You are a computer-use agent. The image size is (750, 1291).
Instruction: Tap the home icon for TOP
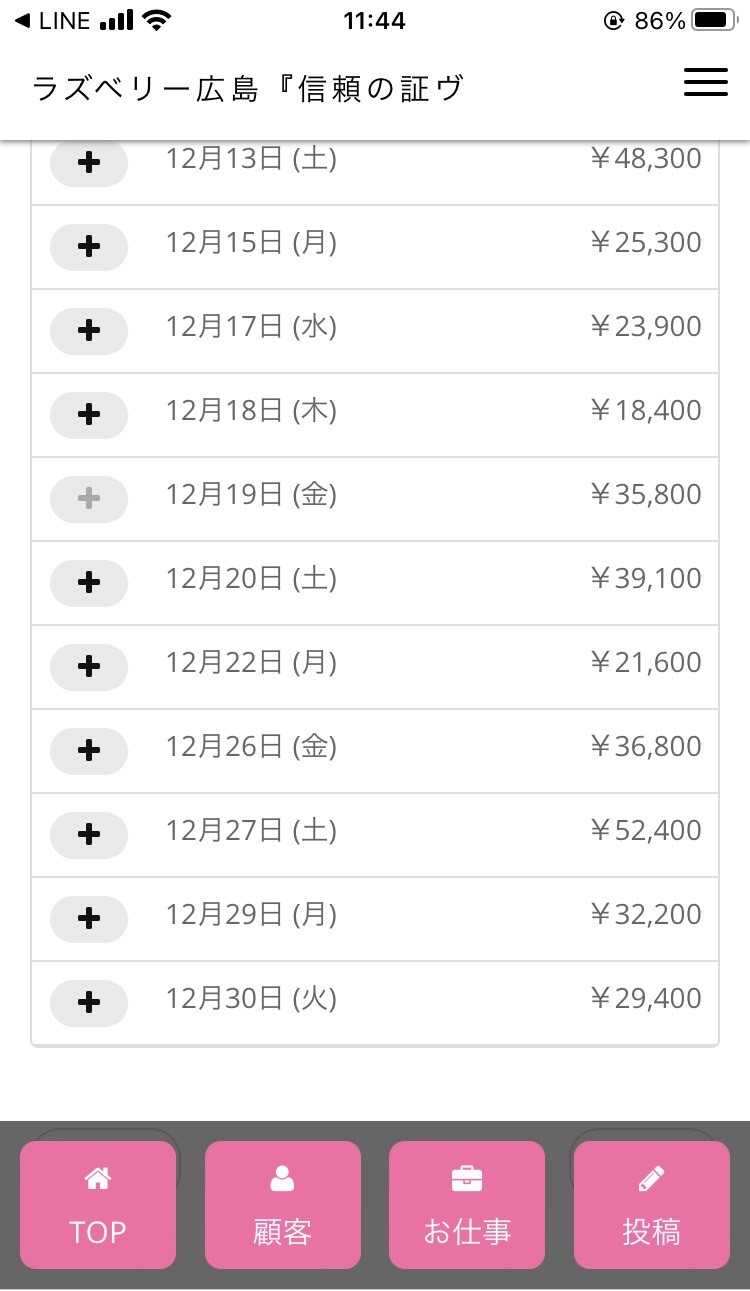[x=98, y=1180]
